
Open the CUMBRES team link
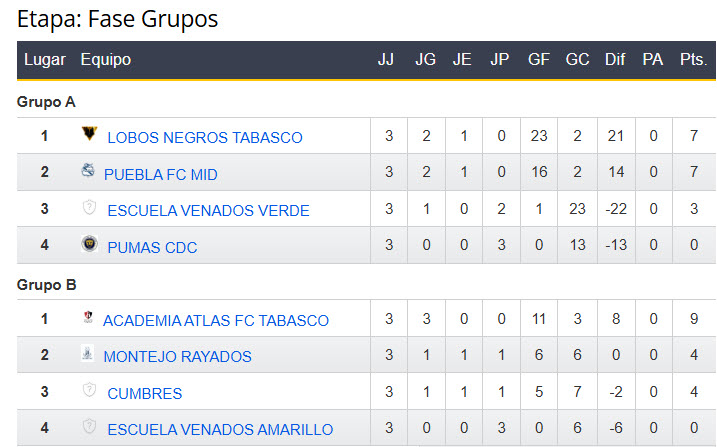pyautogui.click(x=144, y=394)
